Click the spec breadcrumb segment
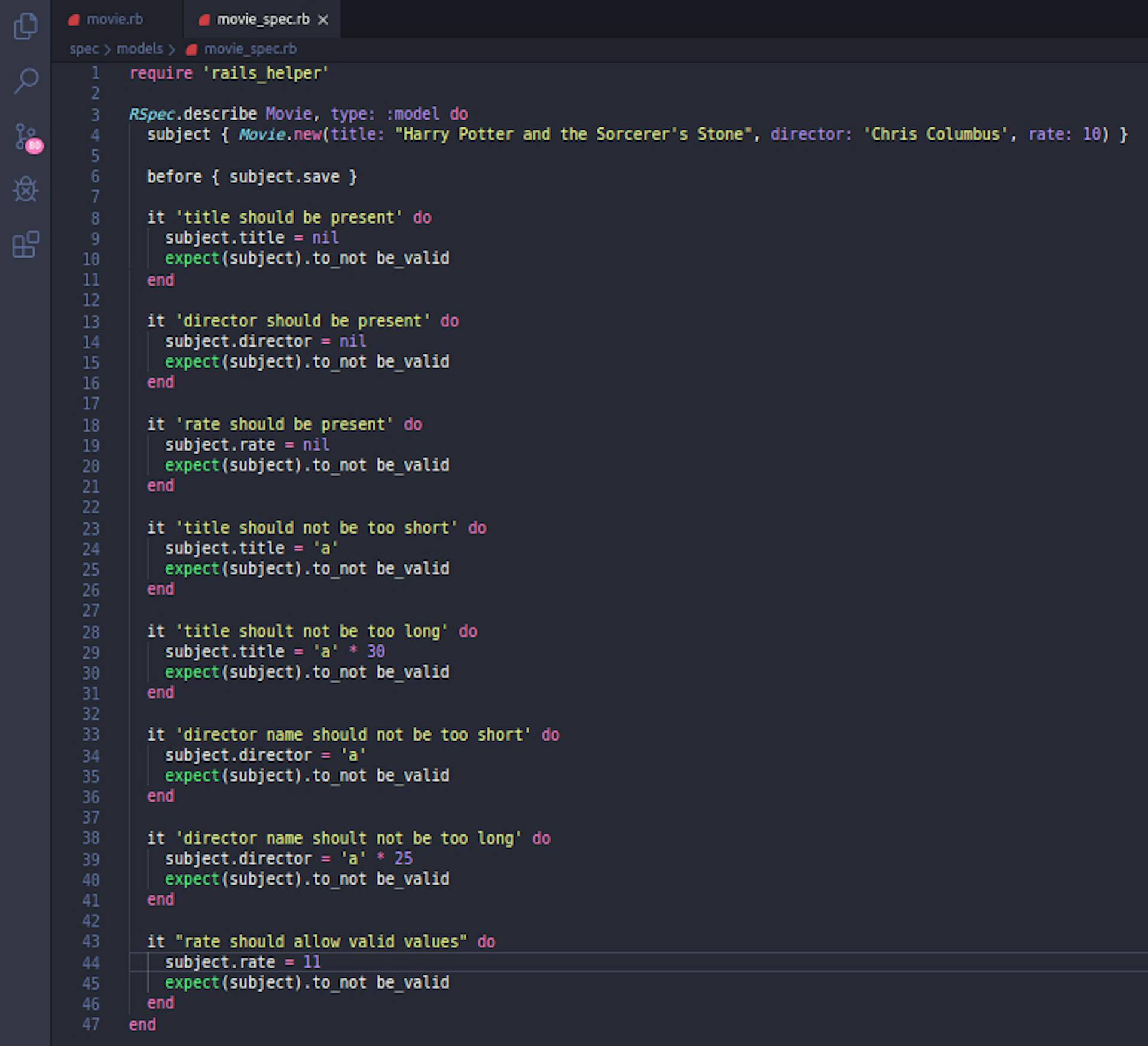The width and height of the screenshot is (1148, 1046). 83,49
